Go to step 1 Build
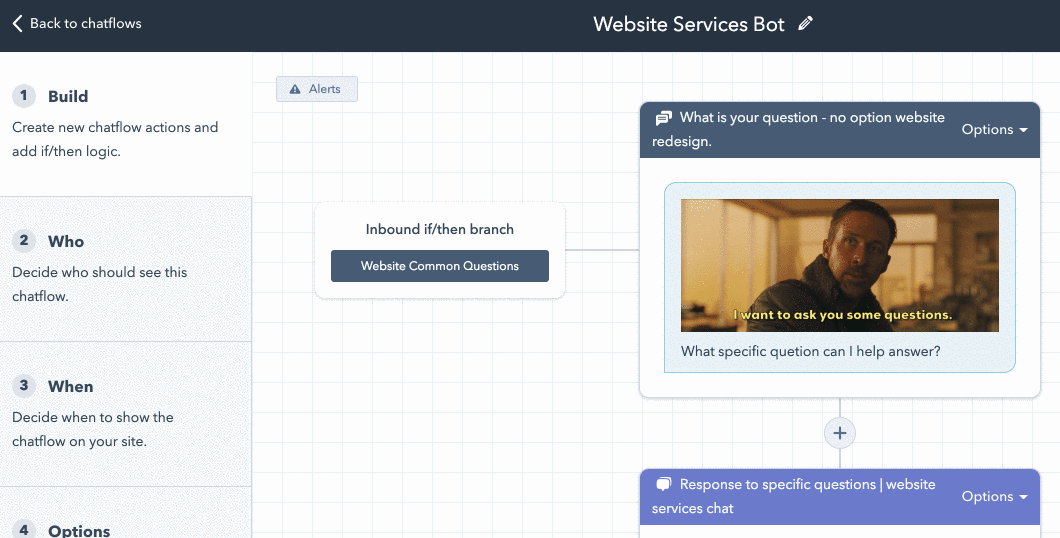Screen dimensions: 1060x538 [126, 124]
